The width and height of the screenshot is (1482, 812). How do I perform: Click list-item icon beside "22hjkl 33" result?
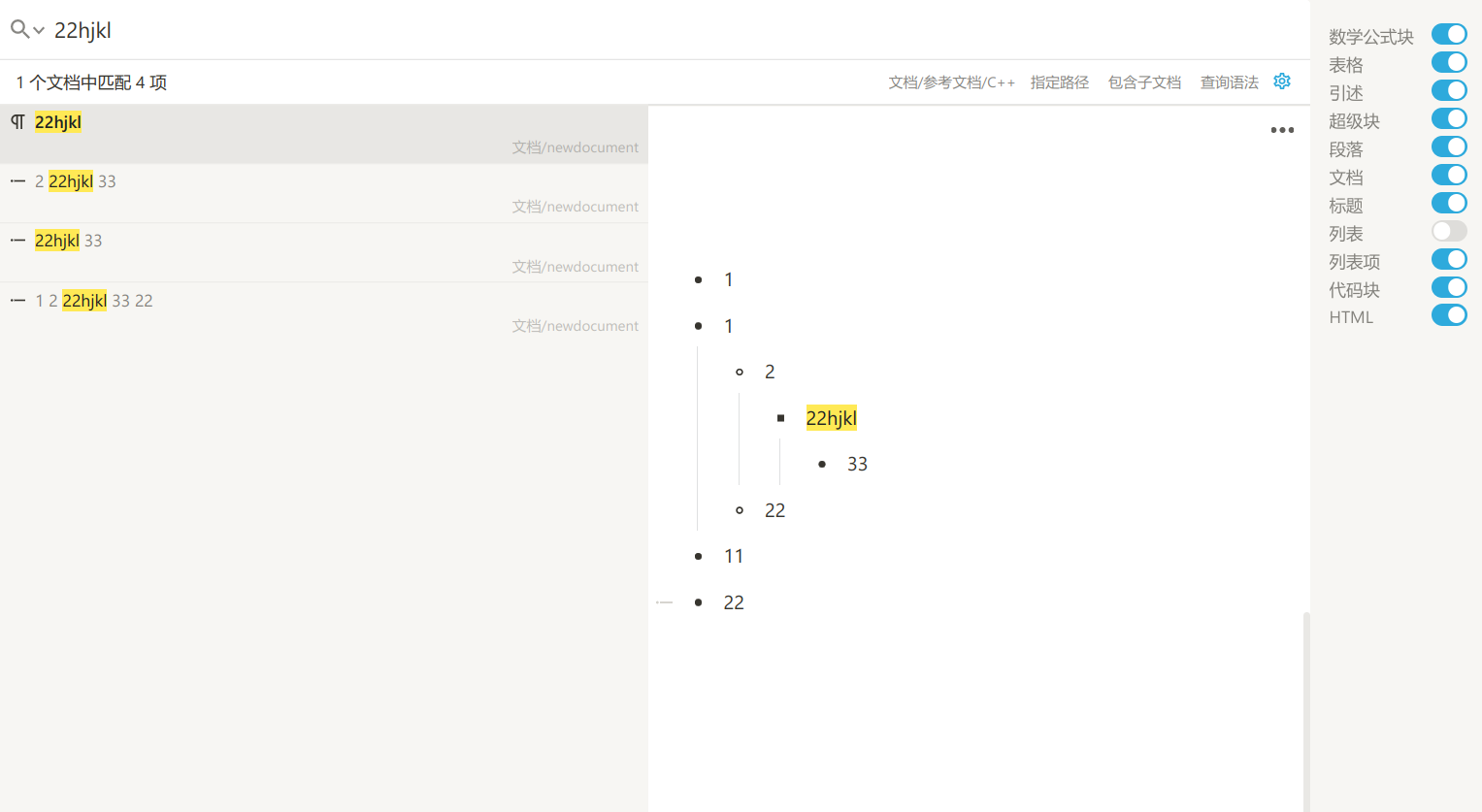tap(16, 240)
